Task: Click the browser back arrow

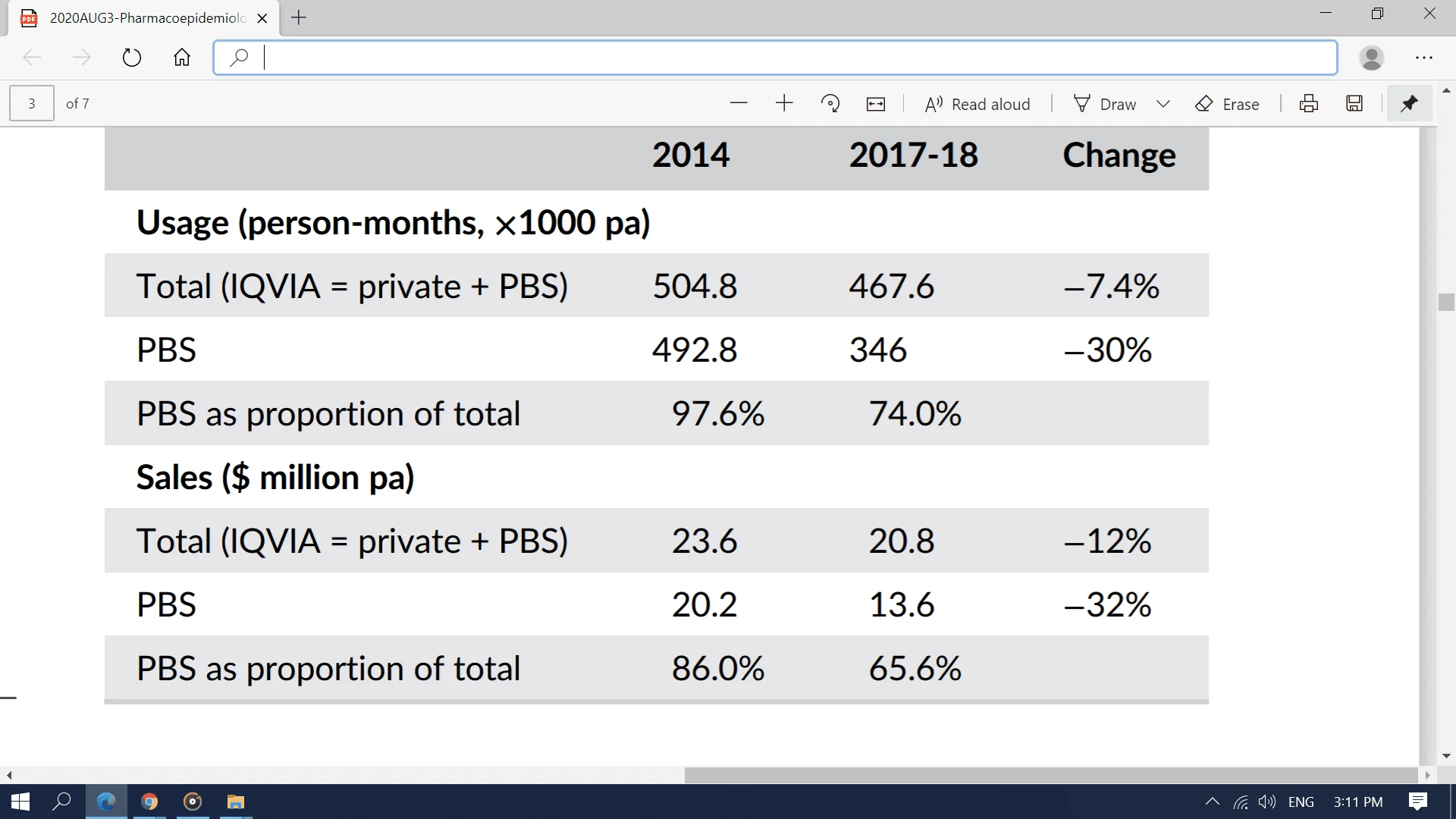Action: tap(32, 58)
